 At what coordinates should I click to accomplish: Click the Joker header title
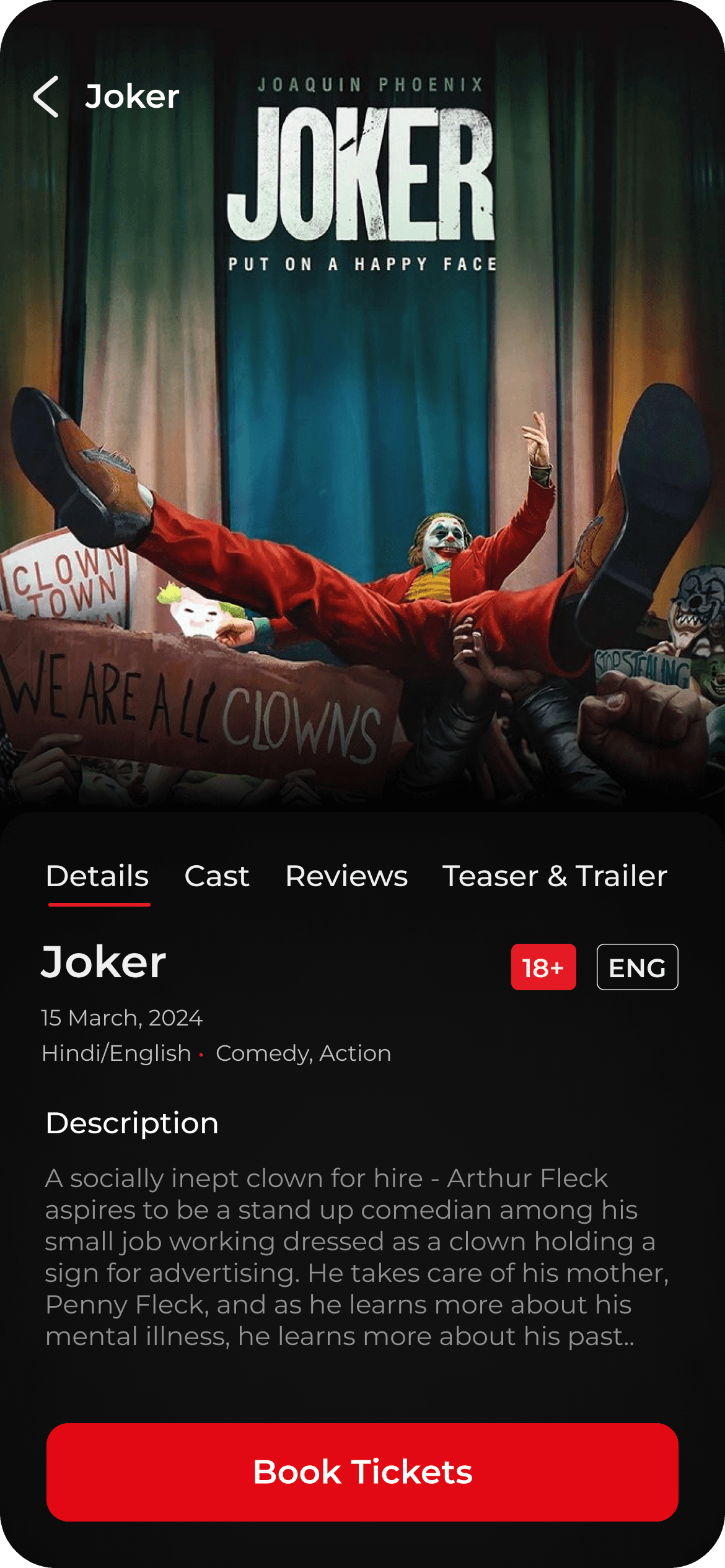[132, 97]
